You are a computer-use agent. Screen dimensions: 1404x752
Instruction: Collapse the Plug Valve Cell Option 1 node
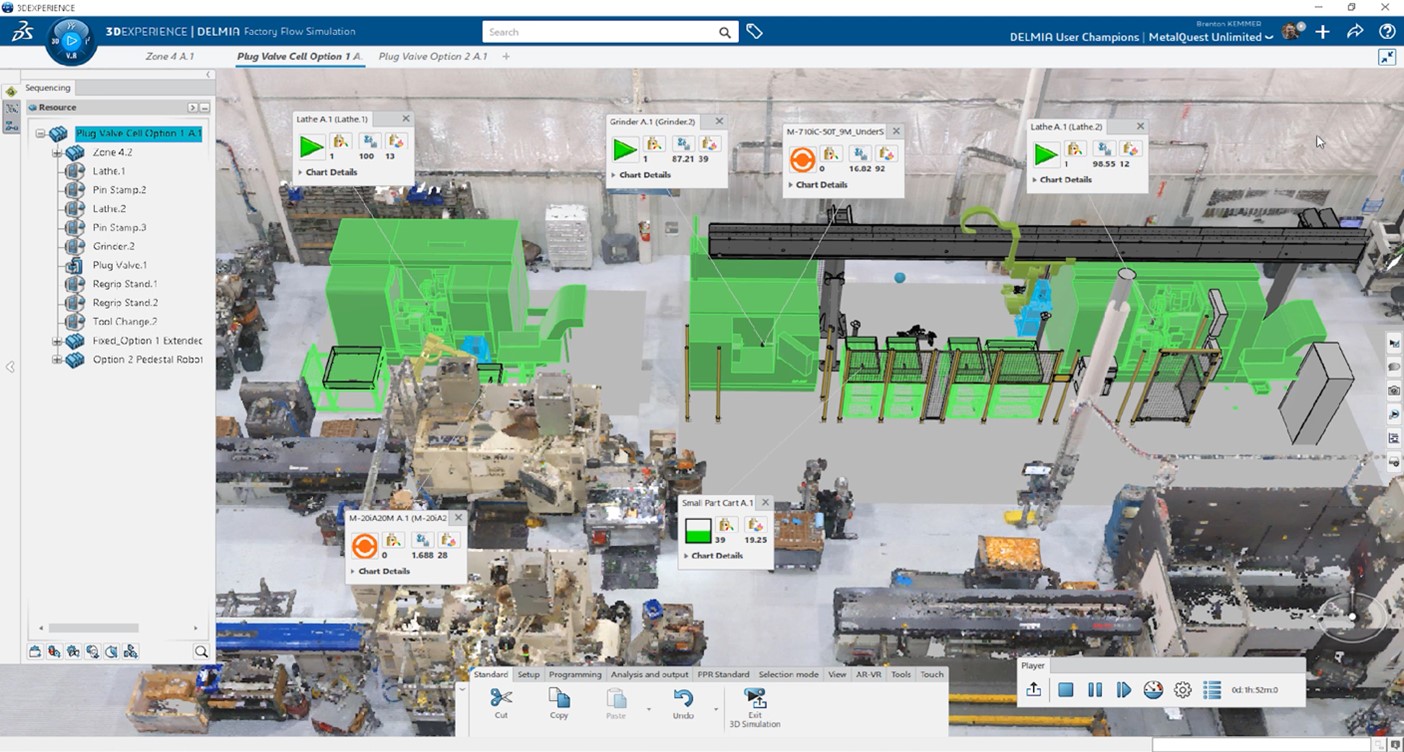41,134
